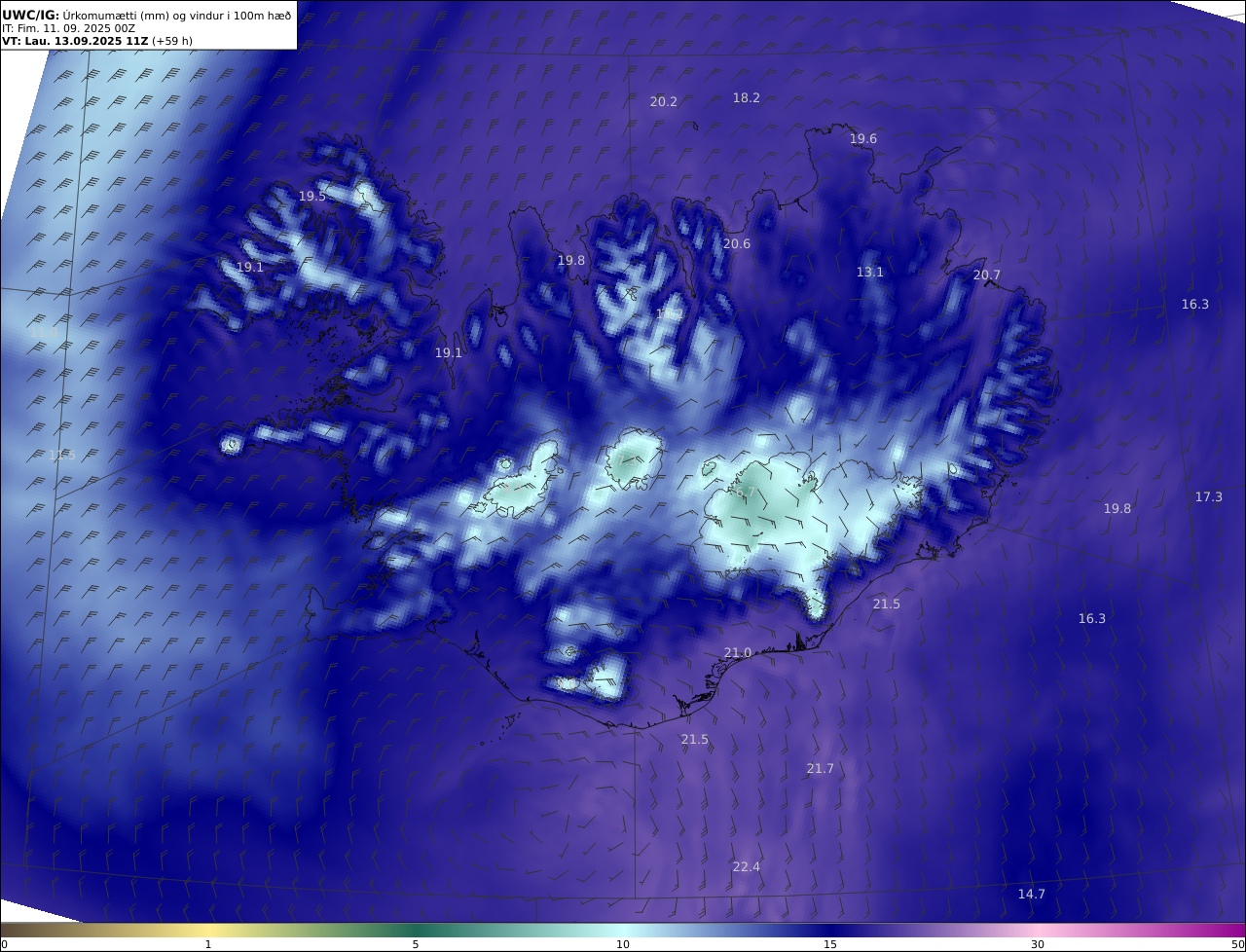This screenshot has height=952, width=1246.
Task: Click the colorbar tick label 0
Action: click(x=4, y=944)
